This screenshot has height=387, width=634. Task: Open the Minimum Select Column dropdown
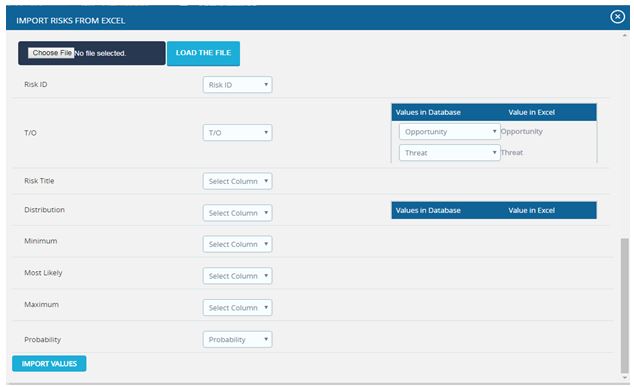237,244
